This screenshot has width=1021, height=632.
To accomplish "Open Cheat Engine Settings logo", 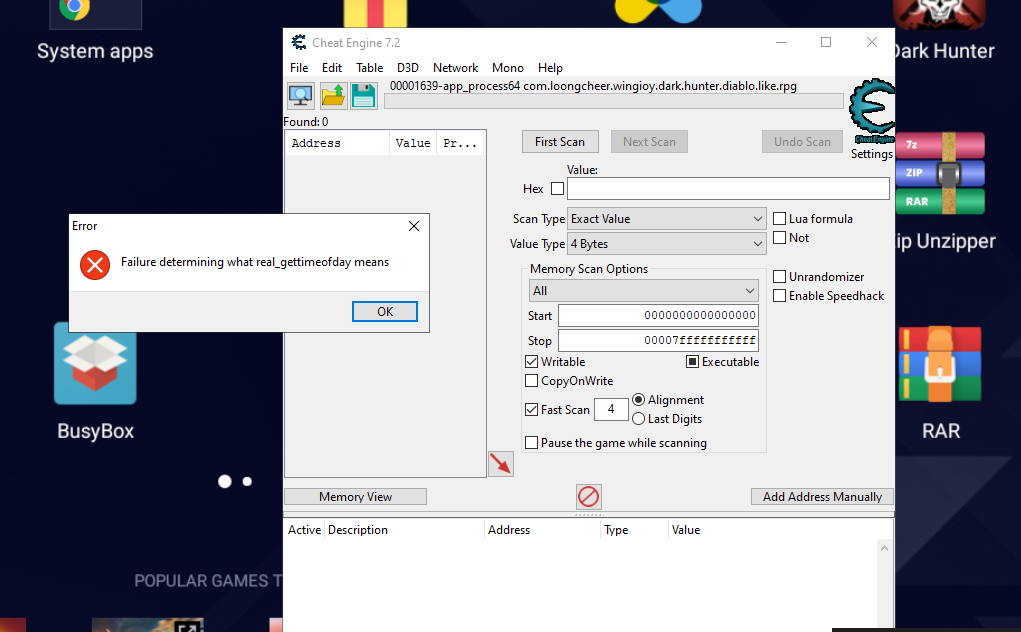I will point(871,111).
